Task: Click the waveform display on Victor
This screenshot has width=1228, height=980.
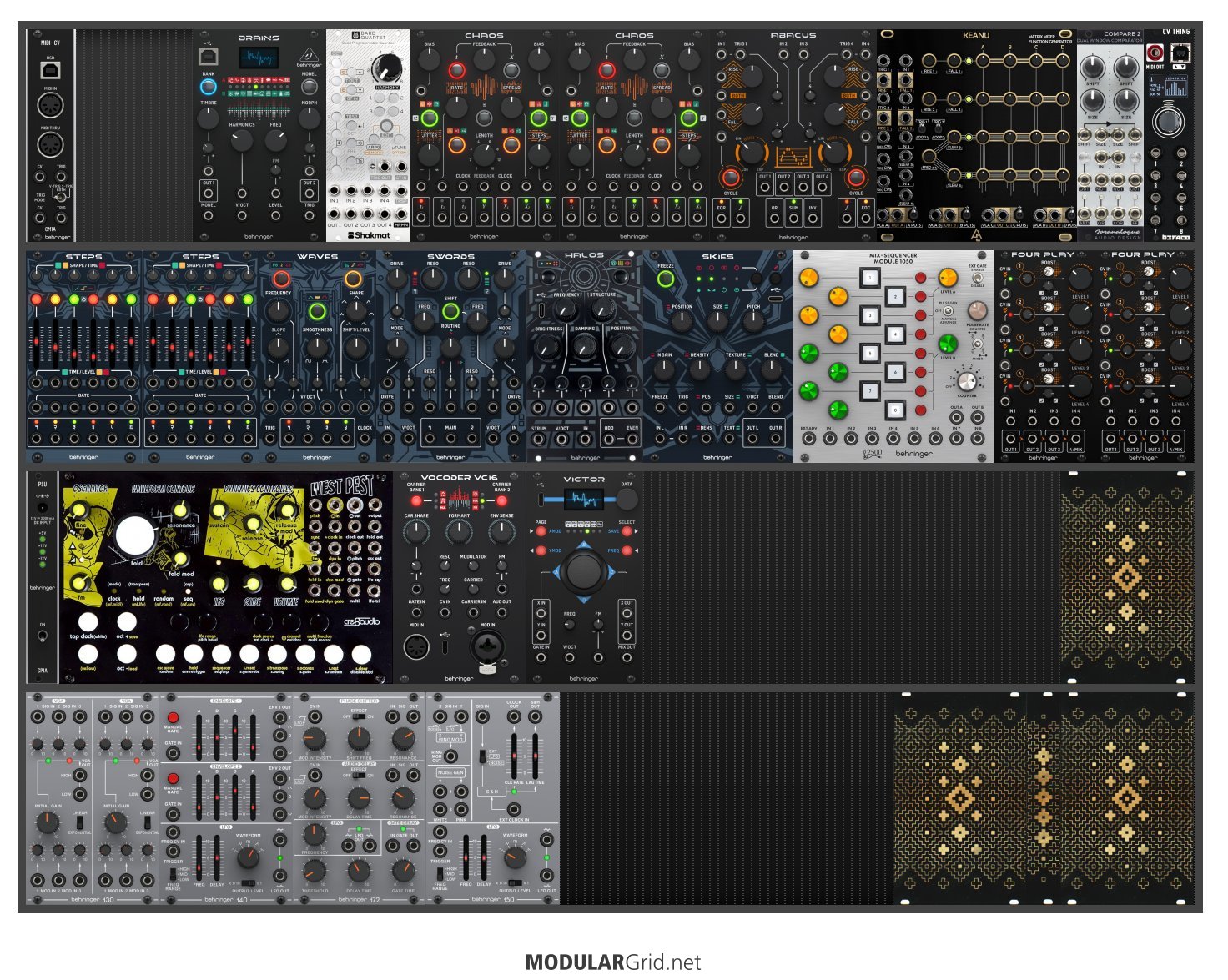Action: (x=583, y=500)
